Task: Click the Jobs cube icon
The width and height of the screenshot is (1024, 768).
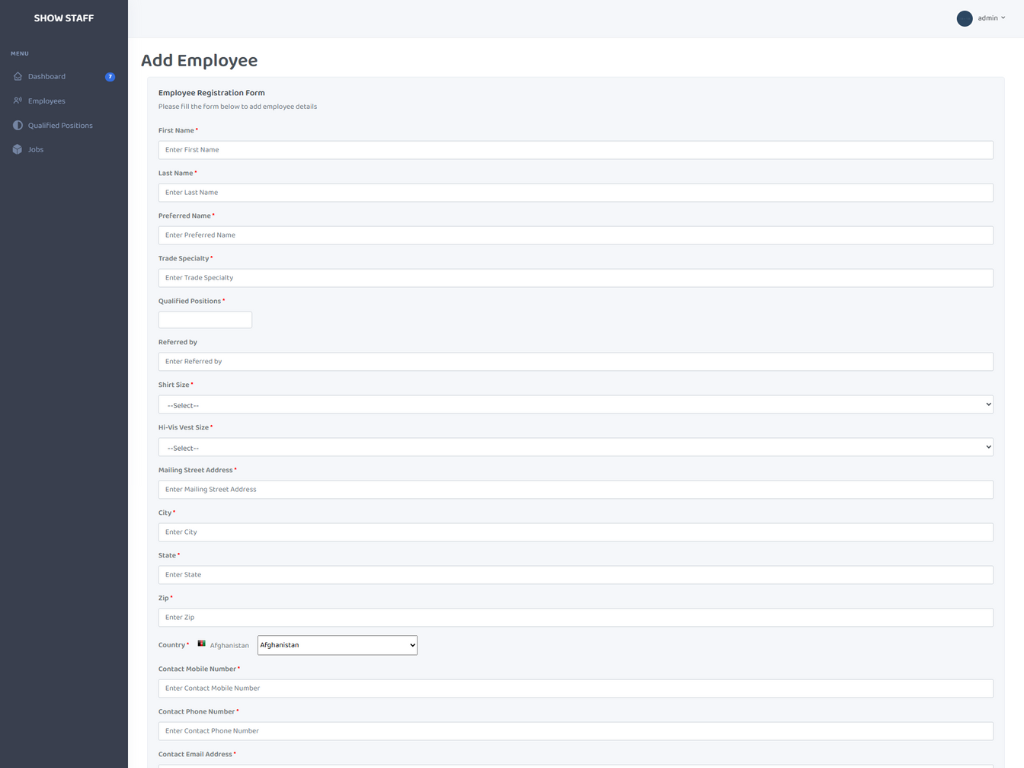Action: (18, 150)
